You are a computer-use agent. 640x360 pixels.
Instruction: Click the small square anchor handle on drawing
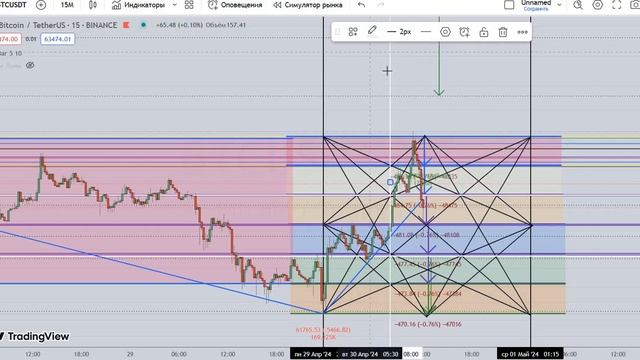[x=390, y=182]
